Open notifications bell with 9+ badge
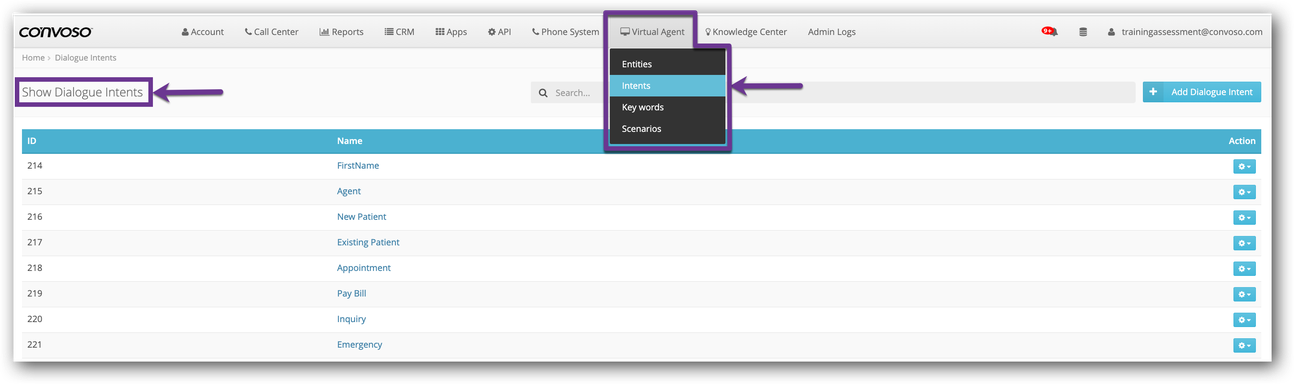Screen dimensions: 1294x384 click(1050, 32)
